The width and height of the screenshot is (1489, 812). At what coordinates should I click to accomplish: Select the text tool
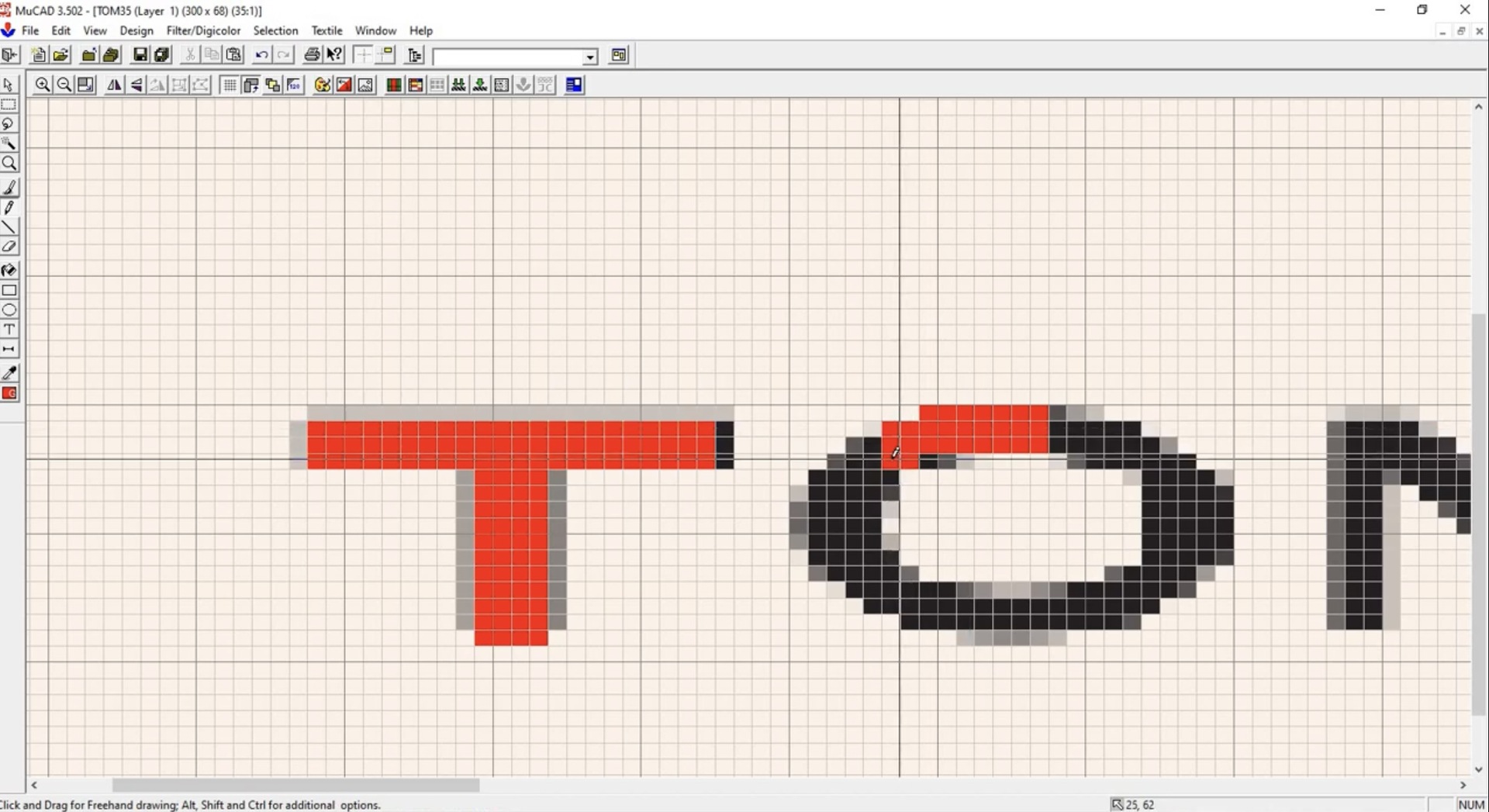coord(9,330)
